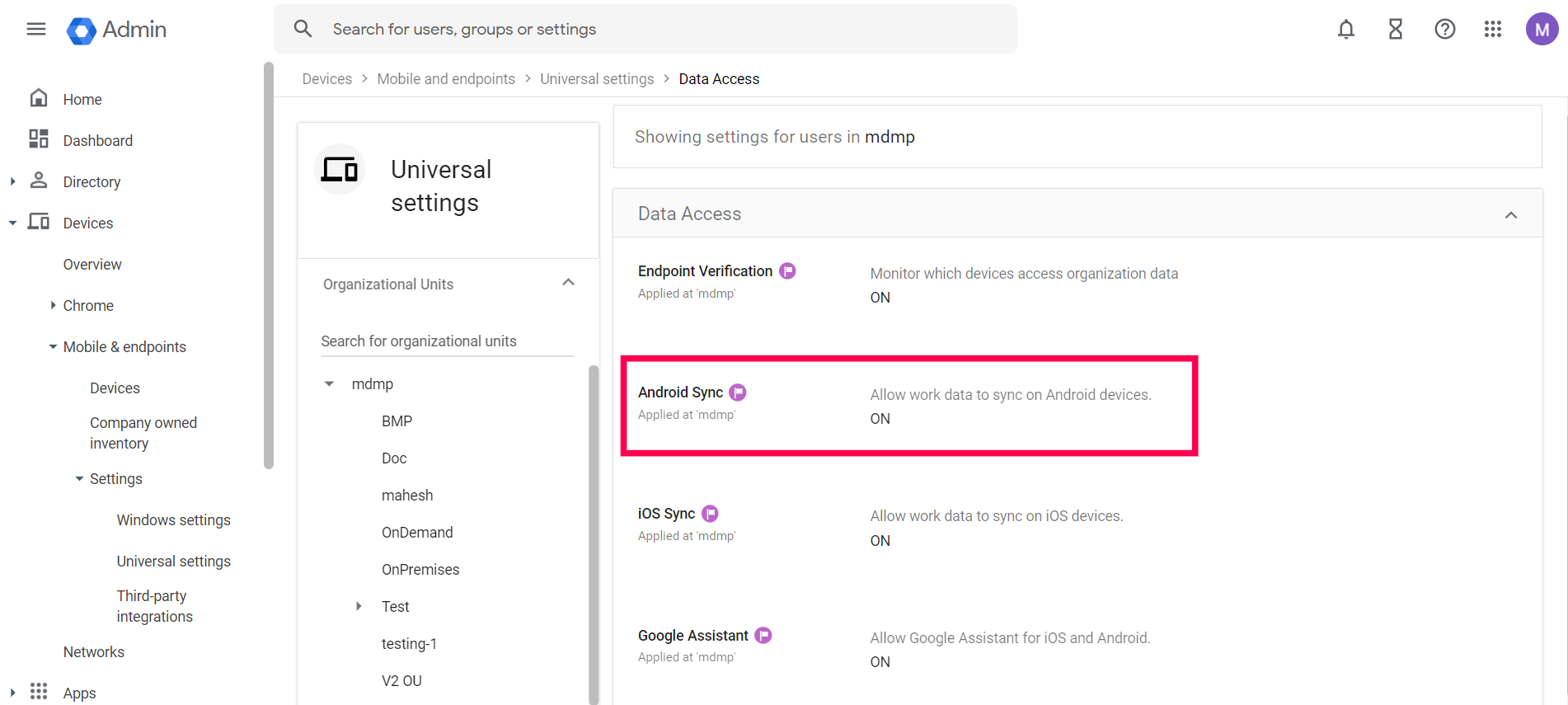Open the main hamburger menu

36,30
